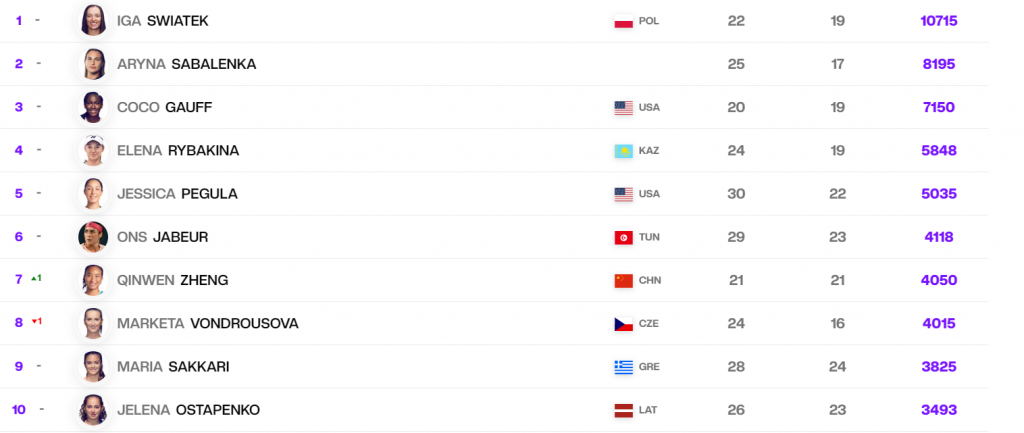The width and height of the screenshot is (1024, 433).
Task: Click the USA flag next to Jessica Pegula
Action: coord(624,194)
